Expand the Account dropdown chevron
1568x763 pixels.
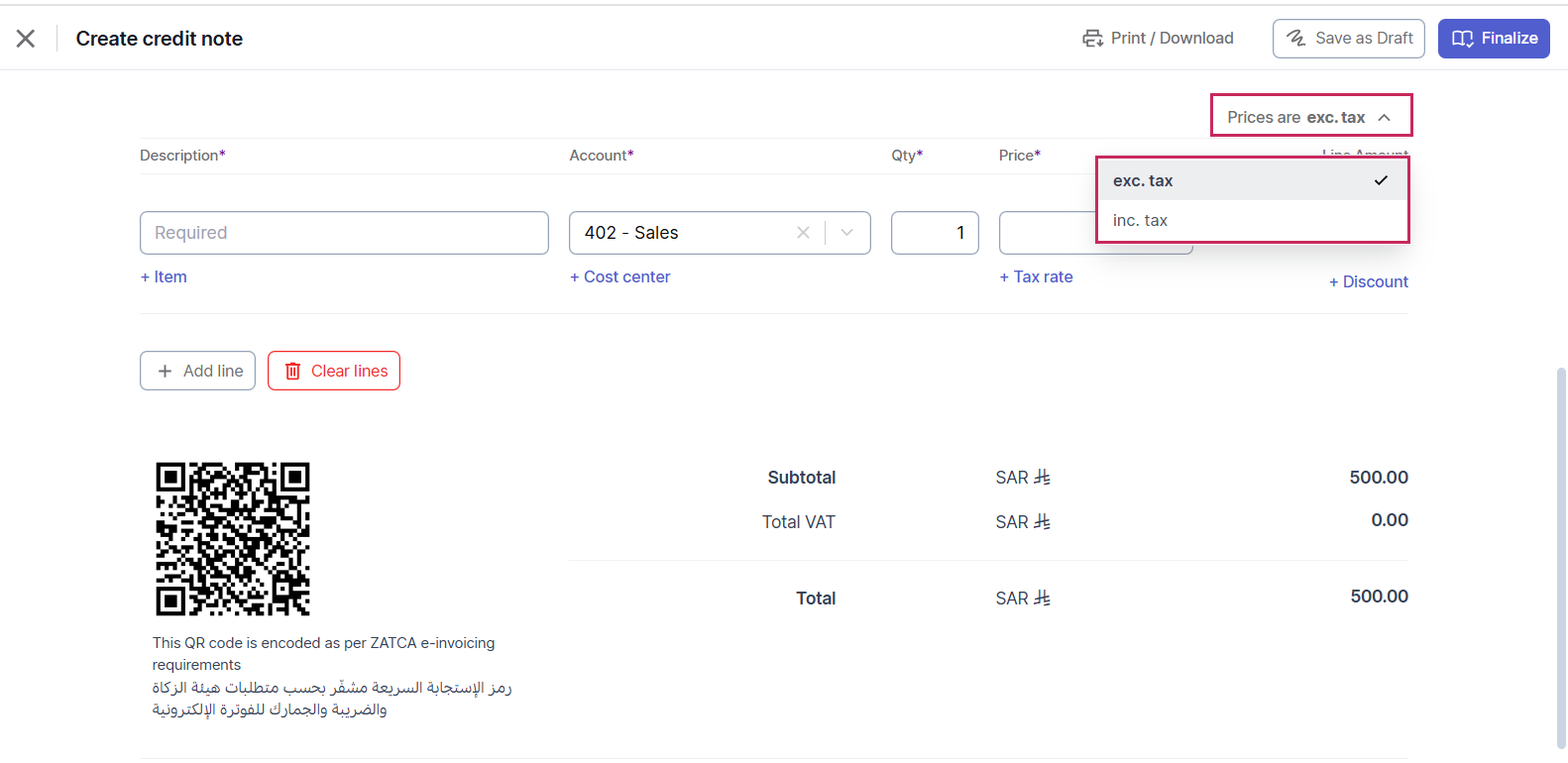[x=847, y=233]
